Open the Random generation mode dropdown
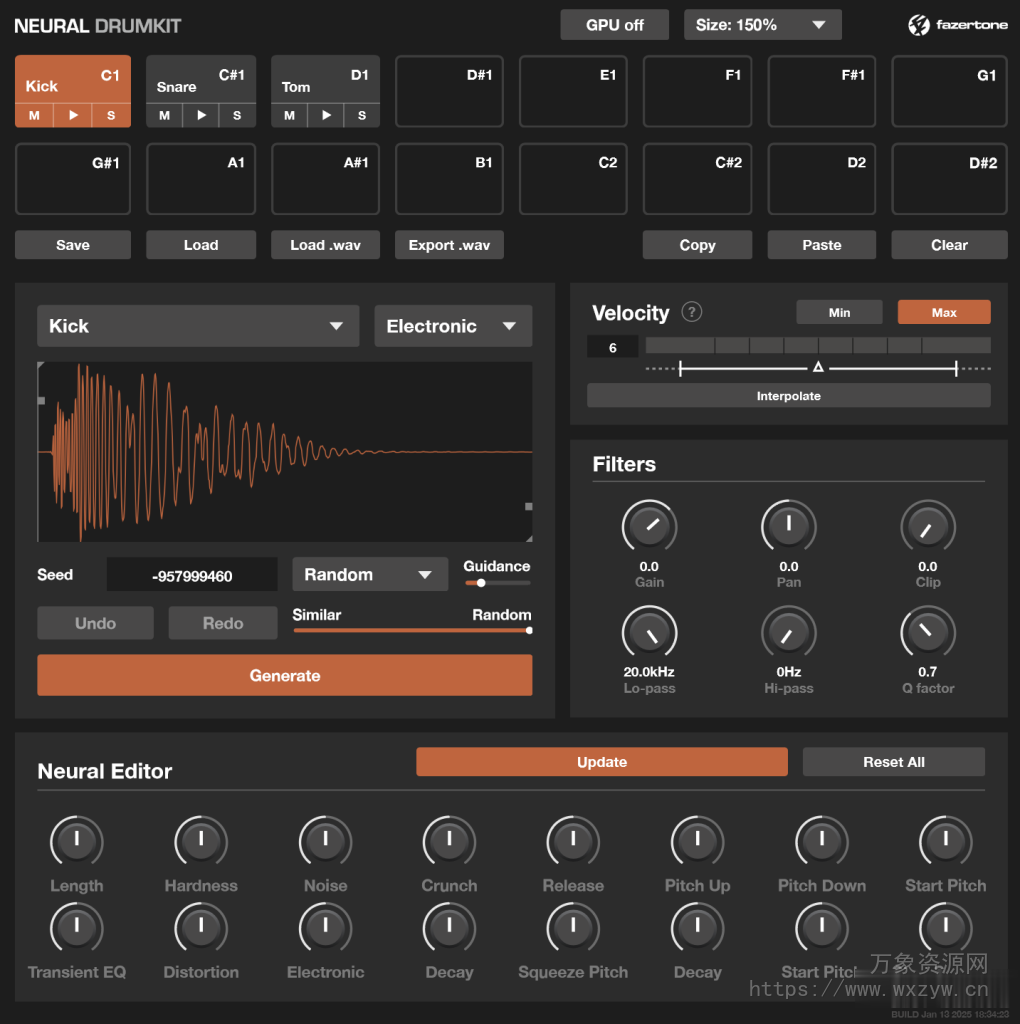 coord(370,574)
